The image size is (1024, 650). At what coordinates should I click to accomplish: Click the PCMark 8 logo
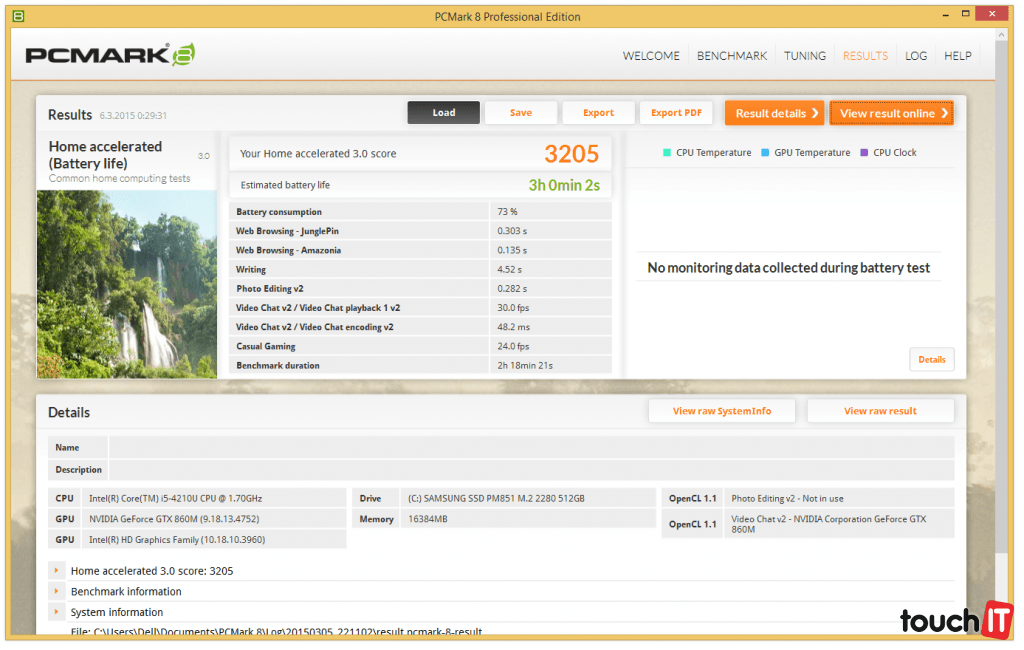110,56
